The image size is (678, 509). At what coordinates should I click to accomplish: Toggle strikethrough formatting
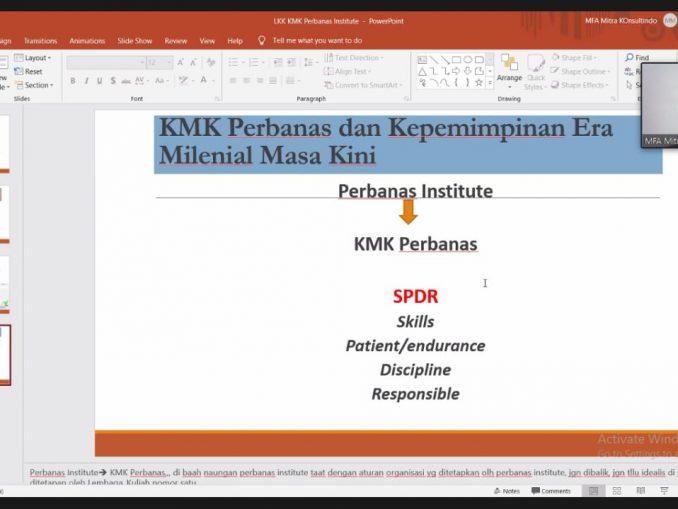126,80
